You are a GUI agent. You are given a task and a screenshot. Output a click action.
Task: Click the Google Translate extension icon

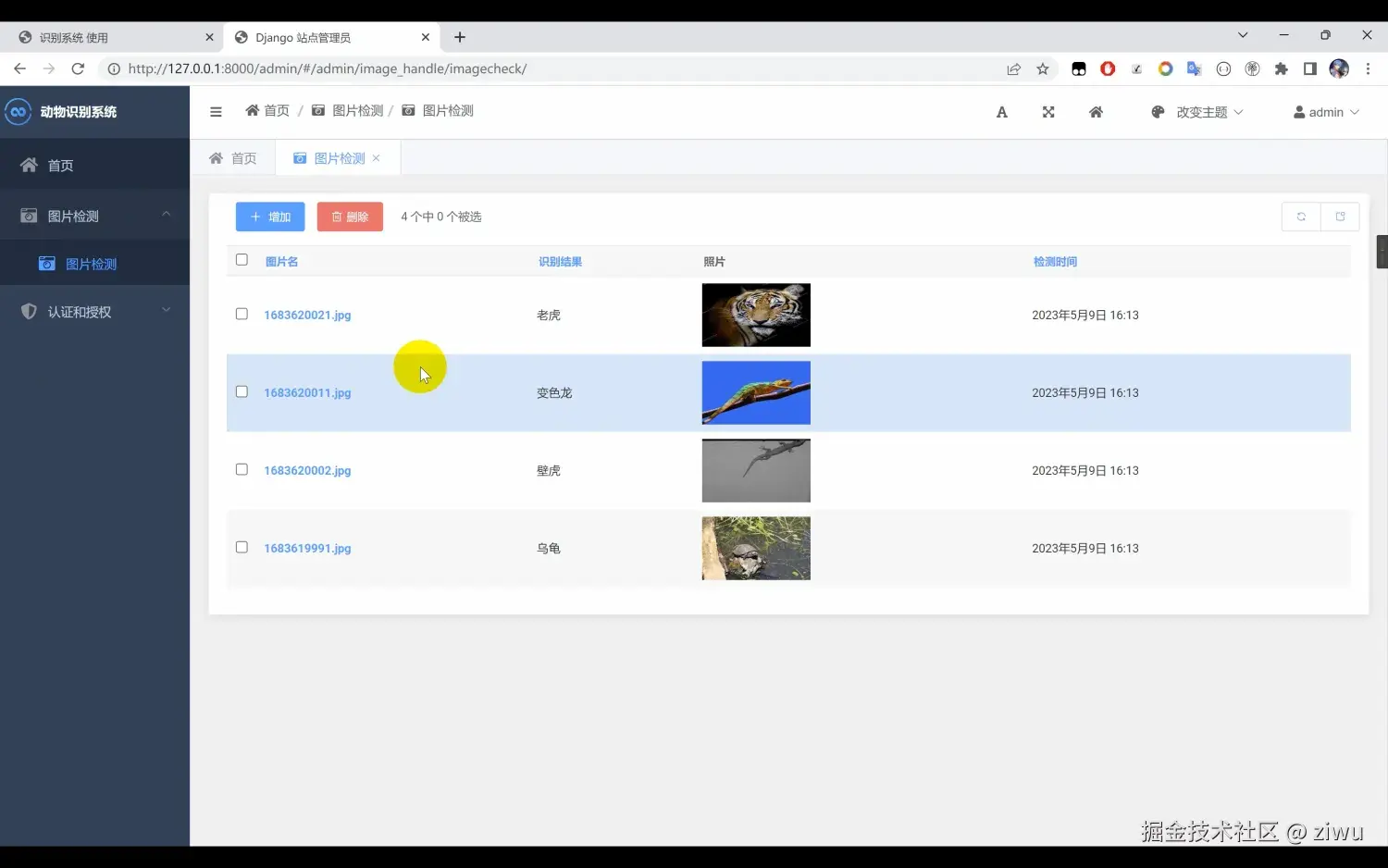[1194, 68]
